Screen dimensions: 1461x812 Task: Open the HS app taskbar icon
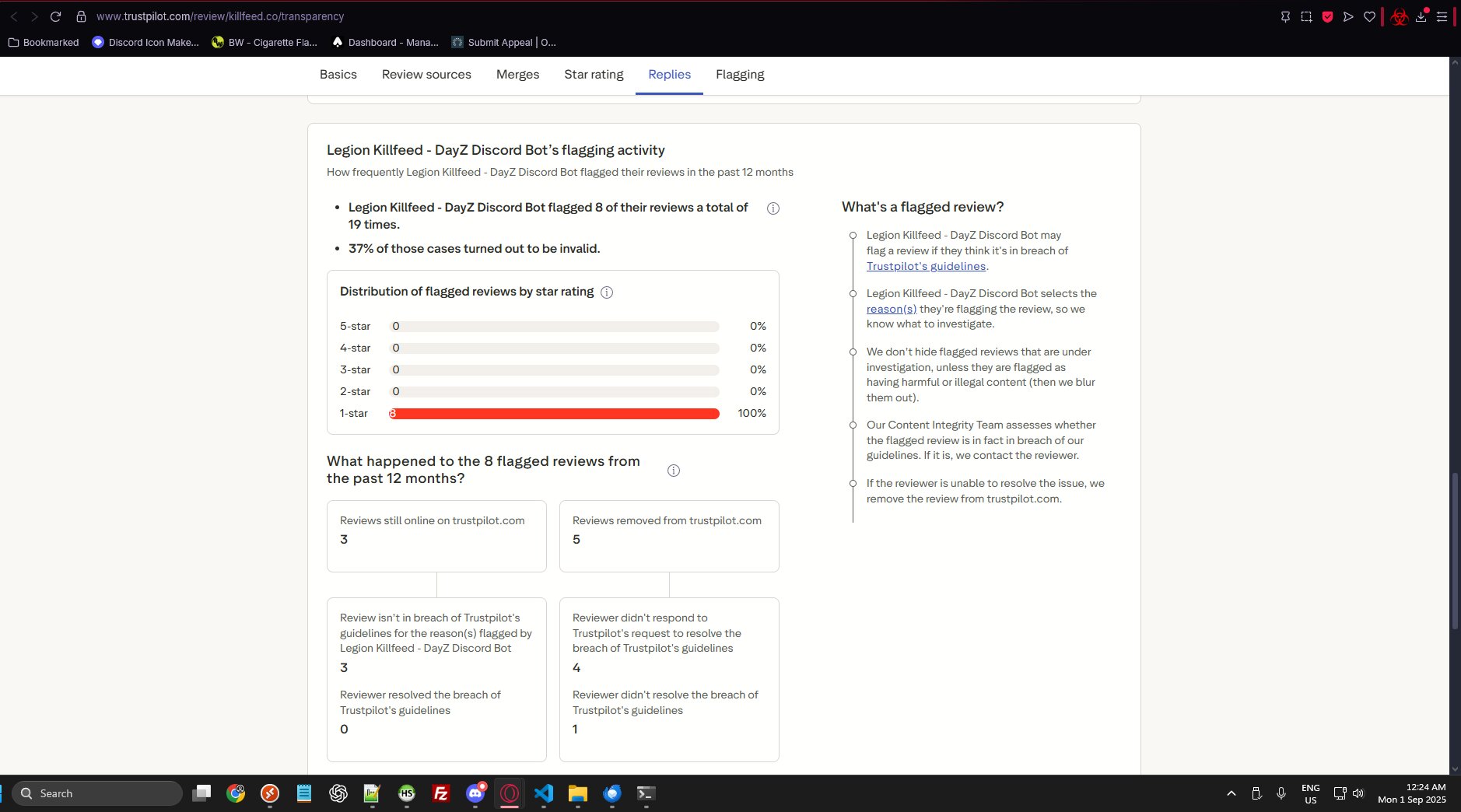coord(407,793)
